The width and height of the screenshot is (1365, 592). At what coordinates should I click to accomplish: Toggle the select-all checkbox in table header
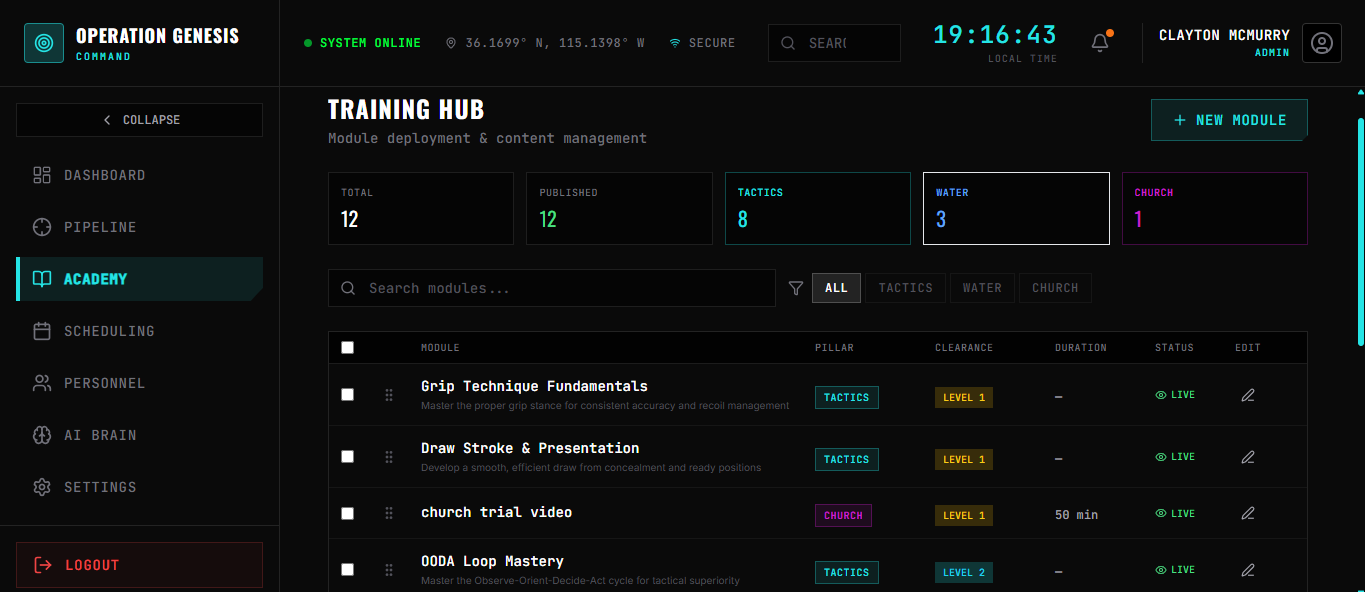coord(347,347)
